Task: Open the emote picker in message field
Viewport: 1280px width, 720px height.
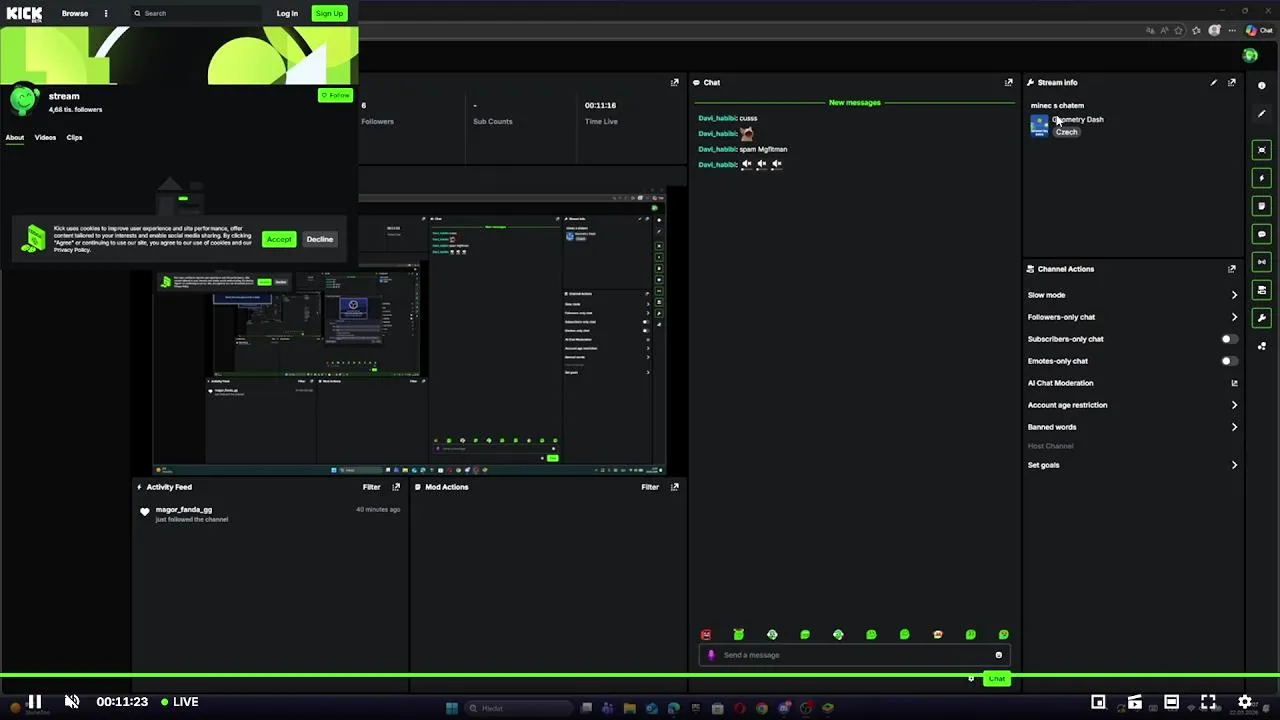Action: pos(998,655)
